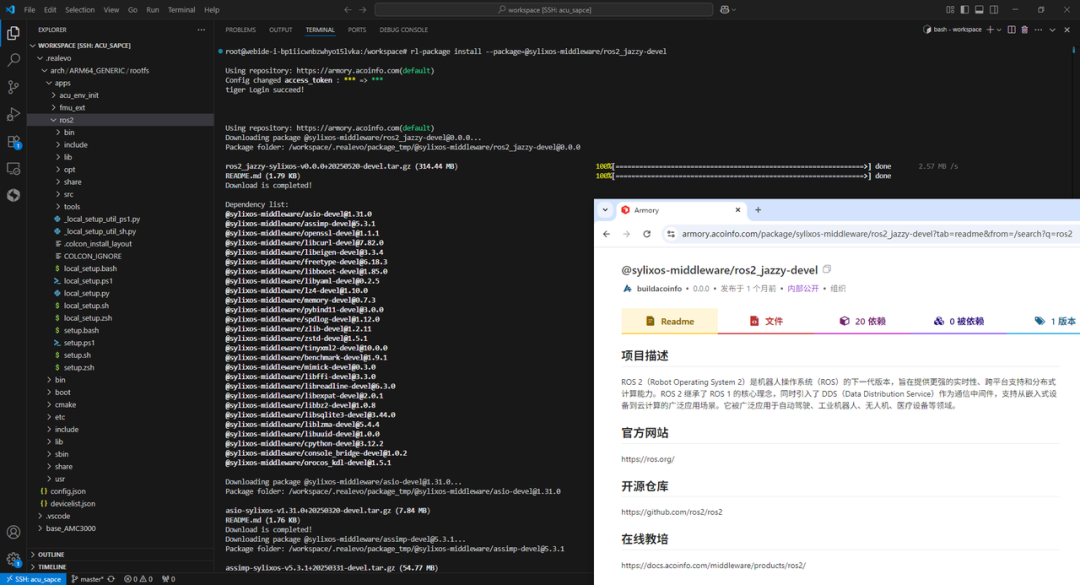Open the https://github.com/ros2/ros2 link

click(x=672, y=512)
